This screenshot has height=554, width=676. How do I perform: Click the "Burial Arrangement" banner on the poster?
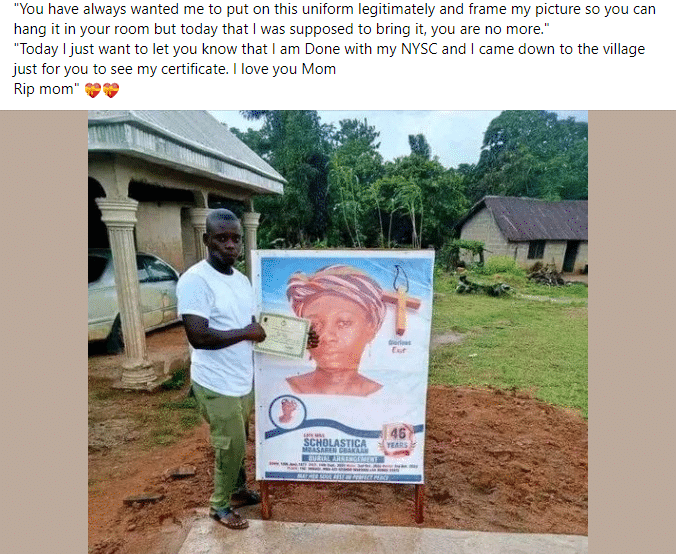tap(344, 458)
